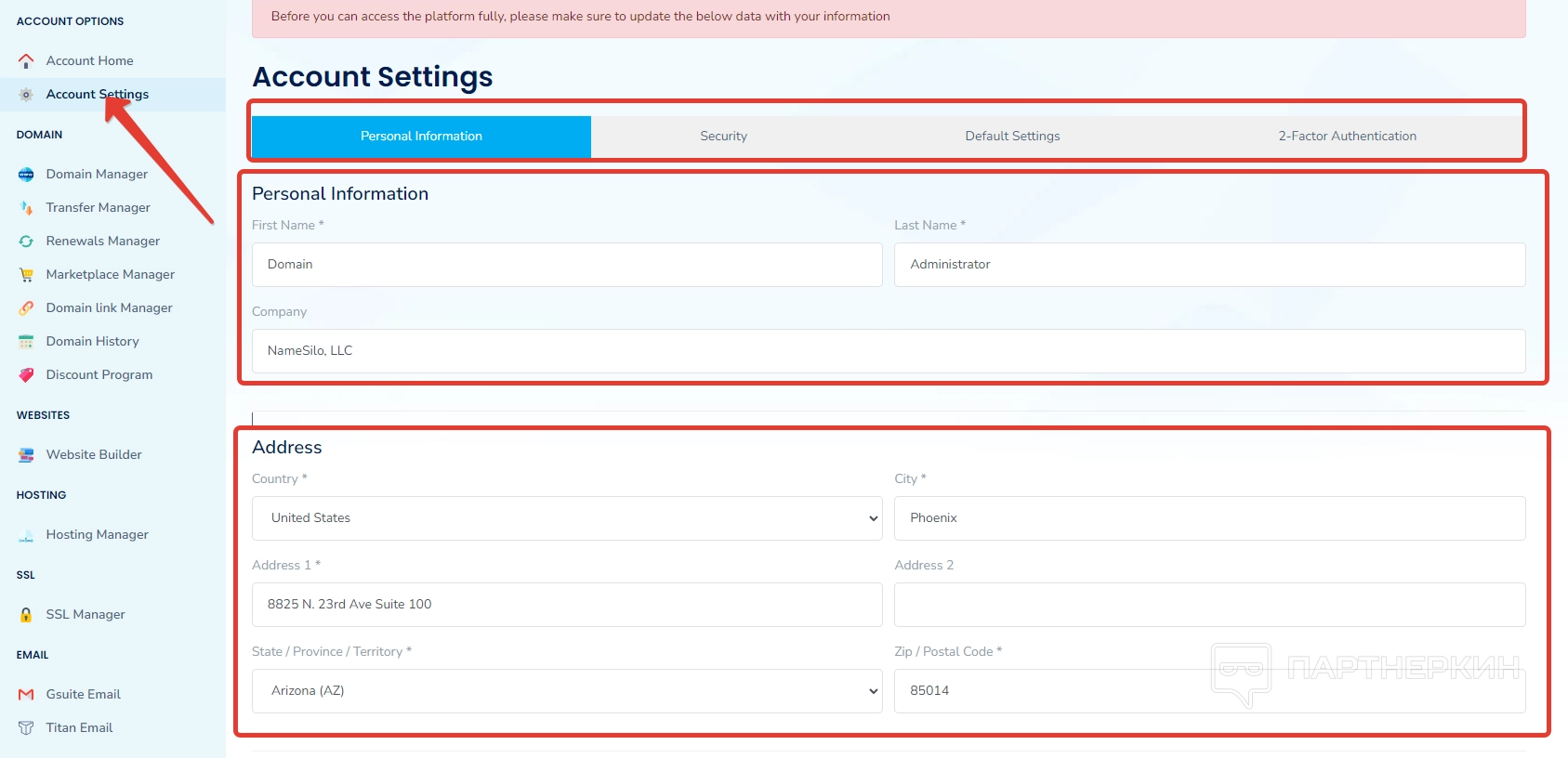
Task: Click the Marketplace Manager cart icon
Action: [x=26, y=275]
